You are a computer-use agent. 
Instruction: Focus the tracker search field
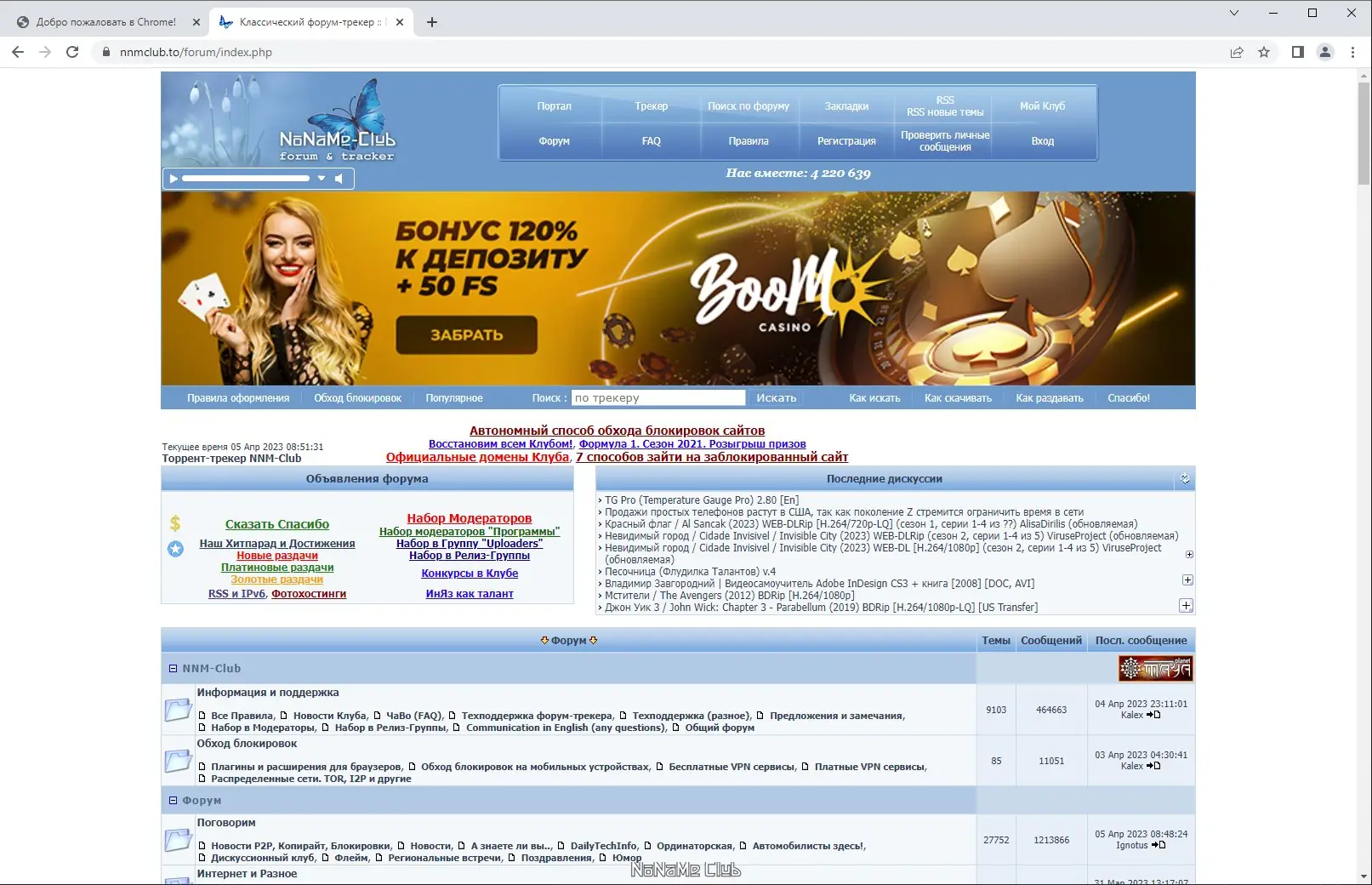[658, 397]
